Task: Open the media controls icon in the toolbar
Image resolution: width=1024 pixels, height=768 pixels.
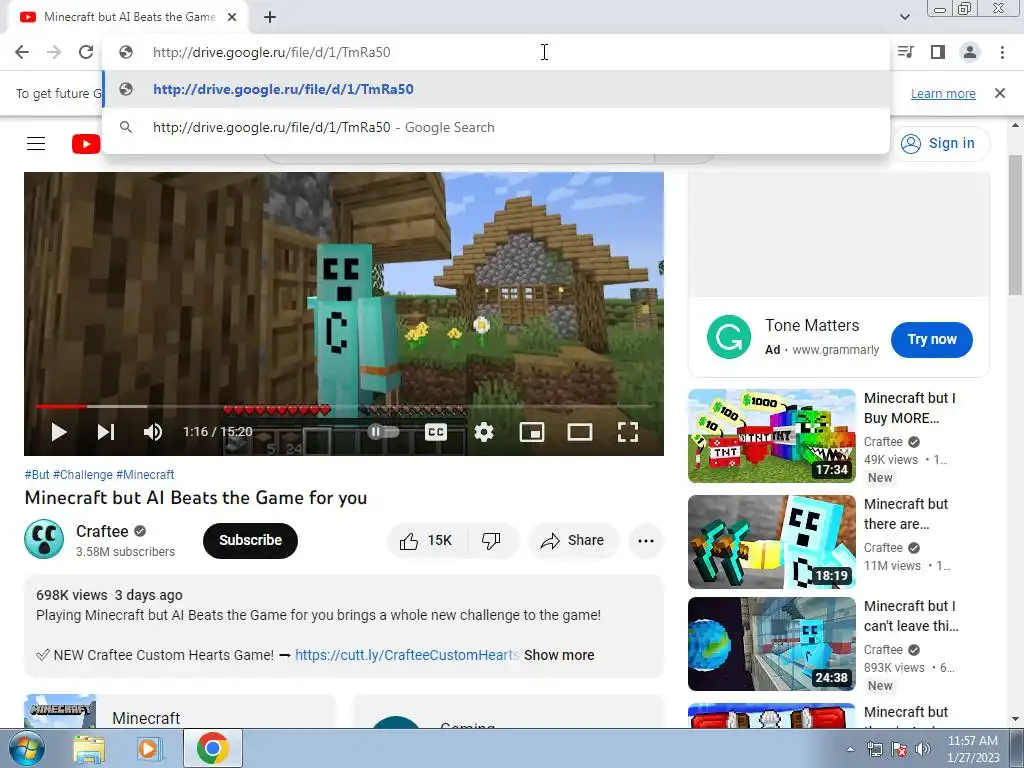Action: tap(906, 52)
